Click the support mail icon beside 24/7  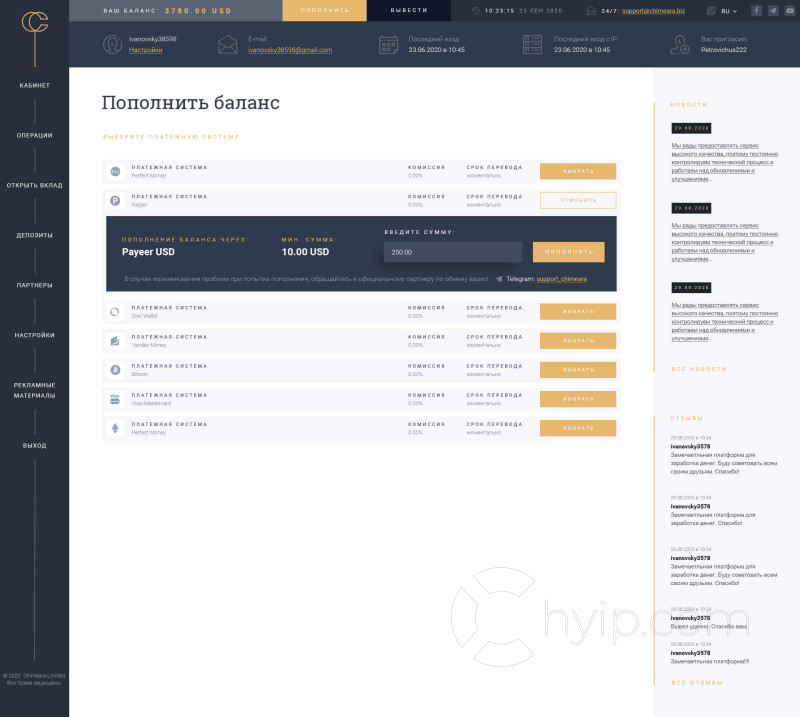click(x=591, y=11)
